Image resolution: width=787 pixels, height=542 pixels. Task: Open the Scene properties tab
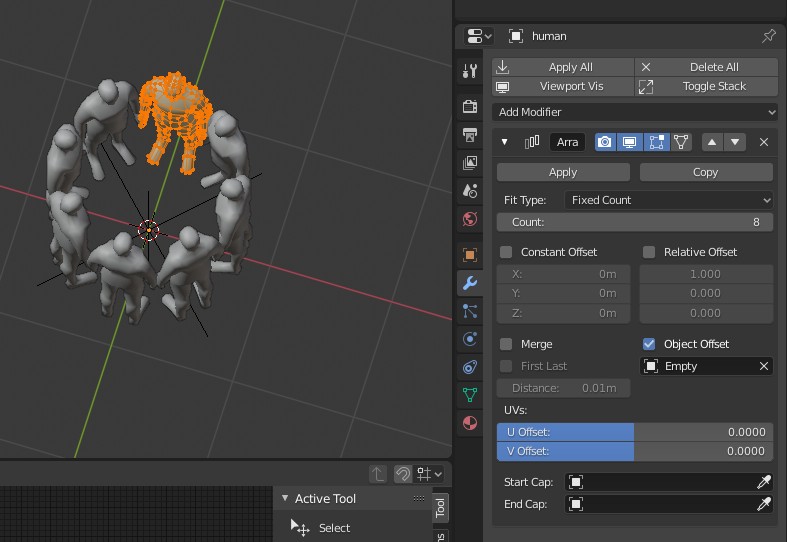click(470, 191)
